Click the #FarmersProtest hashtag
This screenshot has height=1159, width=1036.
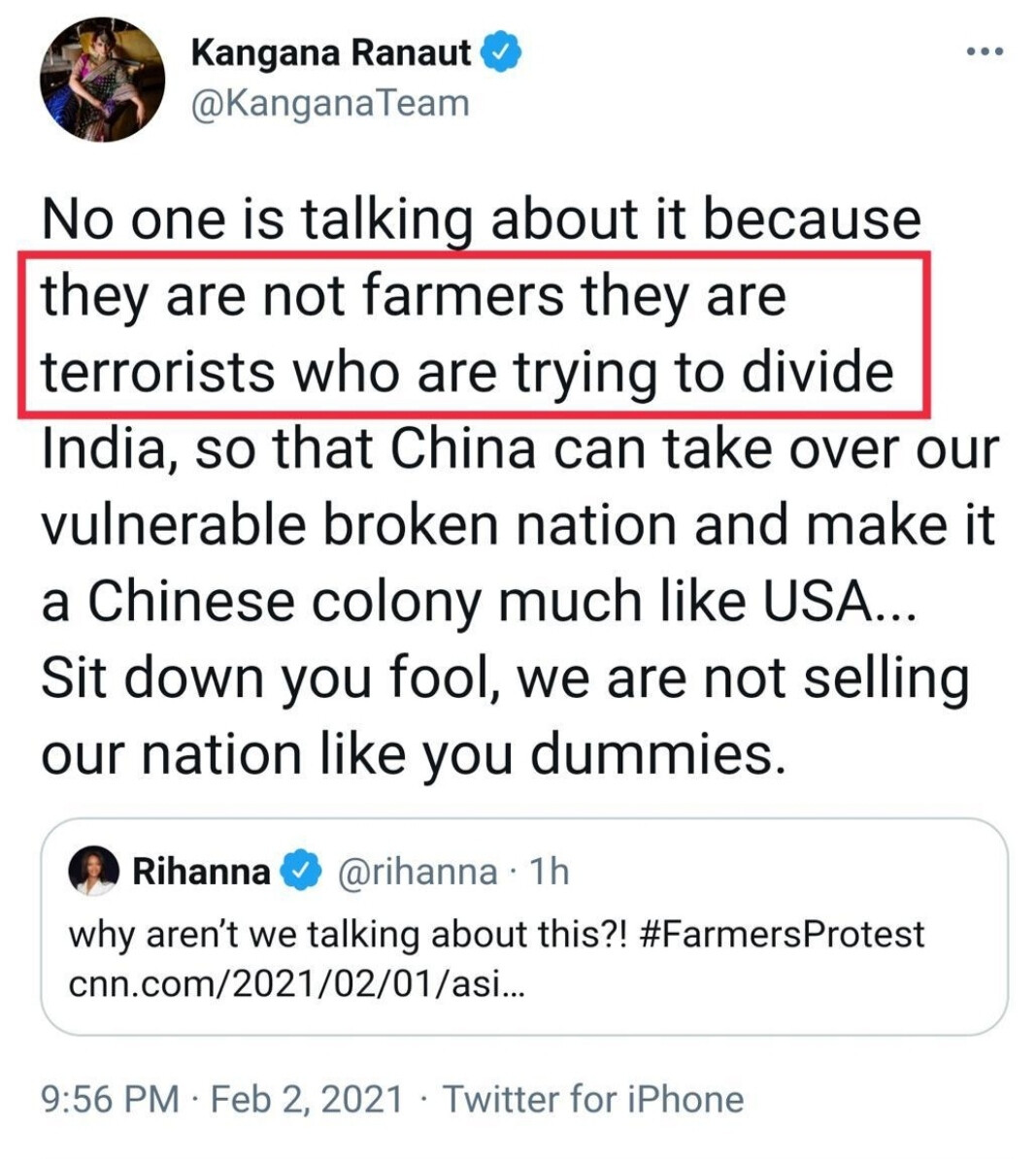coord(782,934)
